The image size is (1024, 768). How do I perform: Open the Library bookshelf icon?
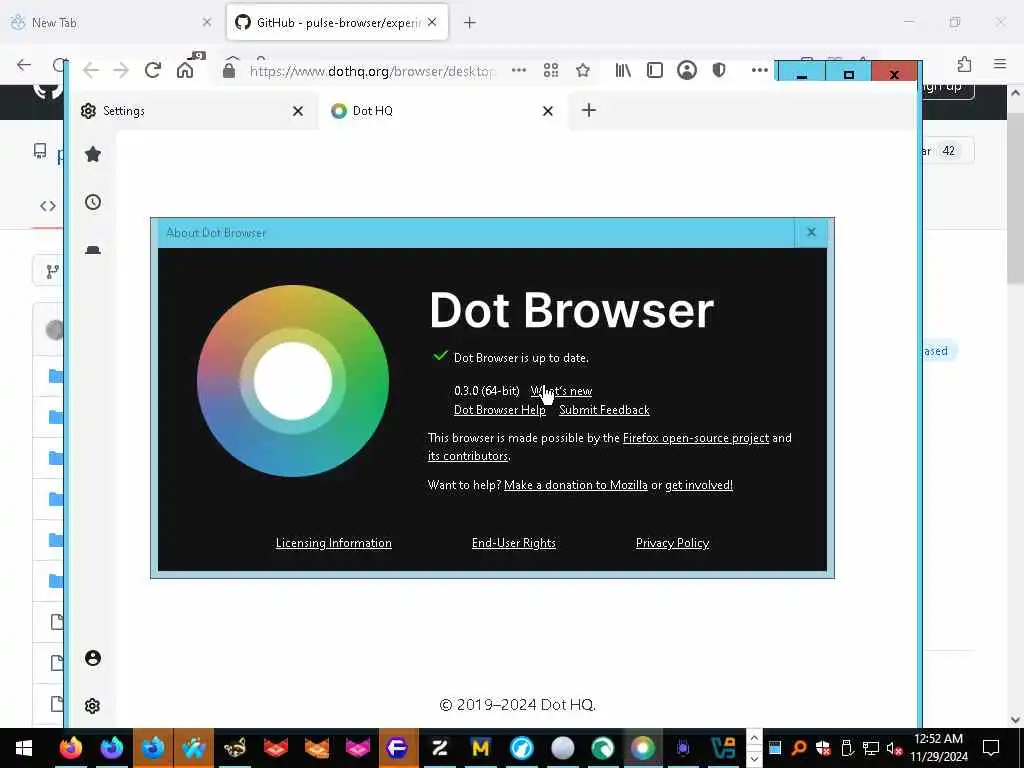click(x=622, y=70)
